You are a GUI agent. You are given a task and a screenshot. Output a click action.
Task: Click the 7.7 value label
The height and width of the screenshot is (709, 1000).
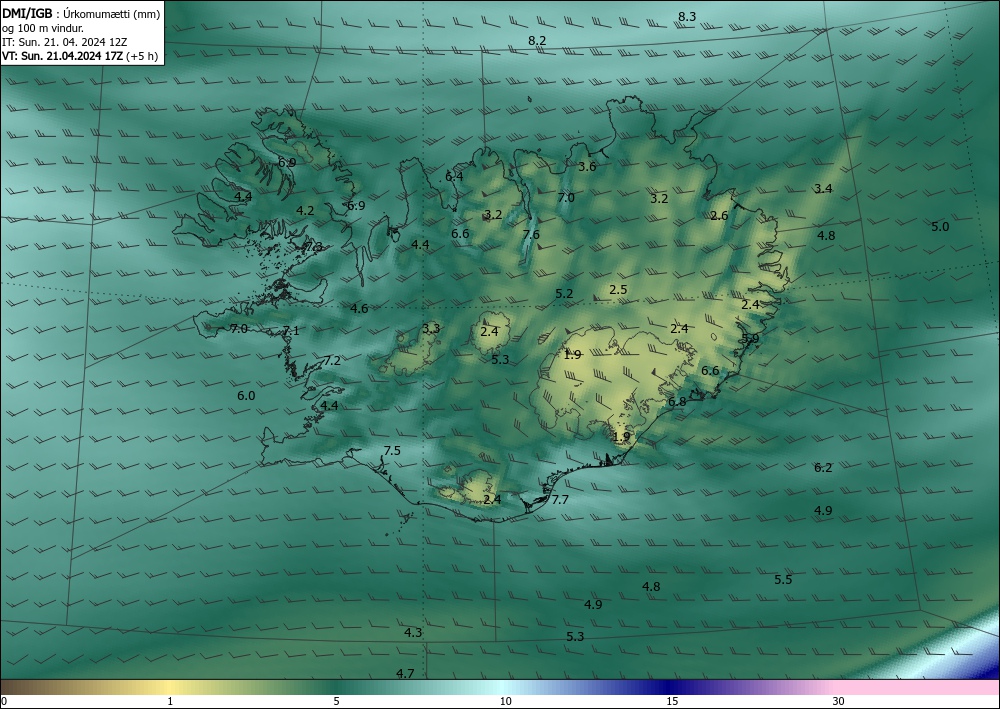[x=560, y=500]
